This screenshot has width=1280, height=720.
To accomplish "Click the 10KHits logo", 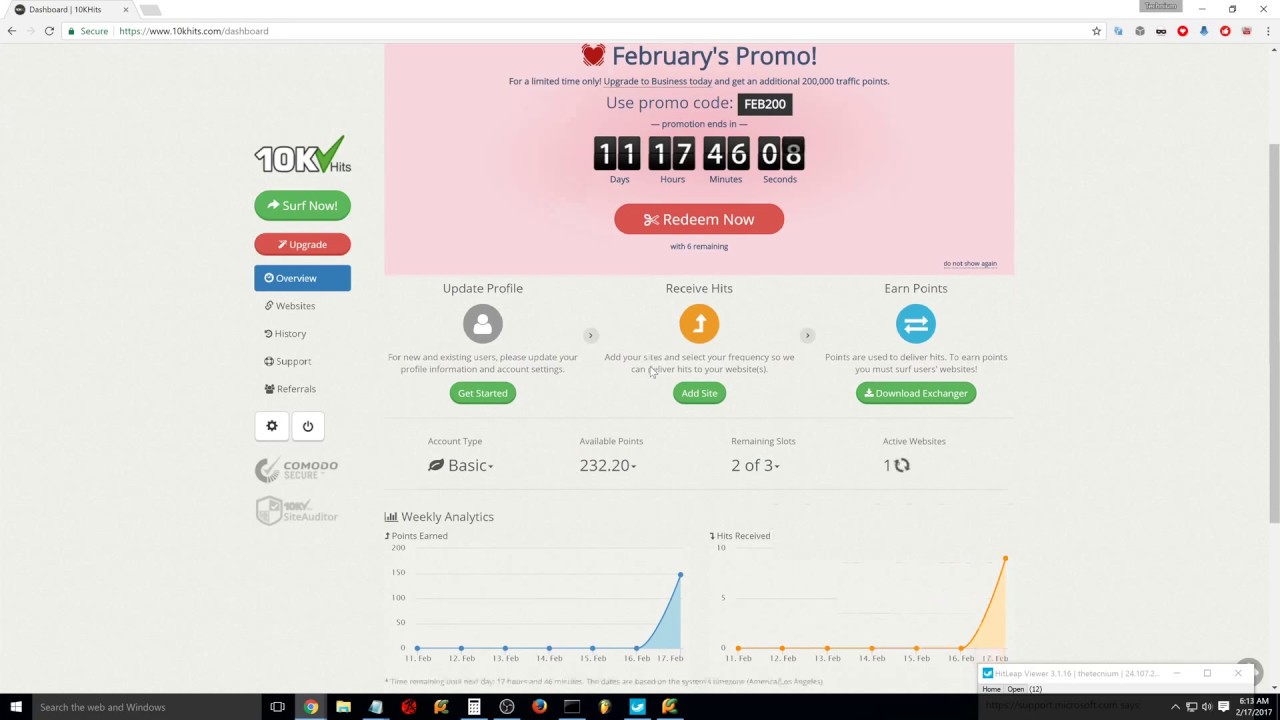I will point(302,156).
